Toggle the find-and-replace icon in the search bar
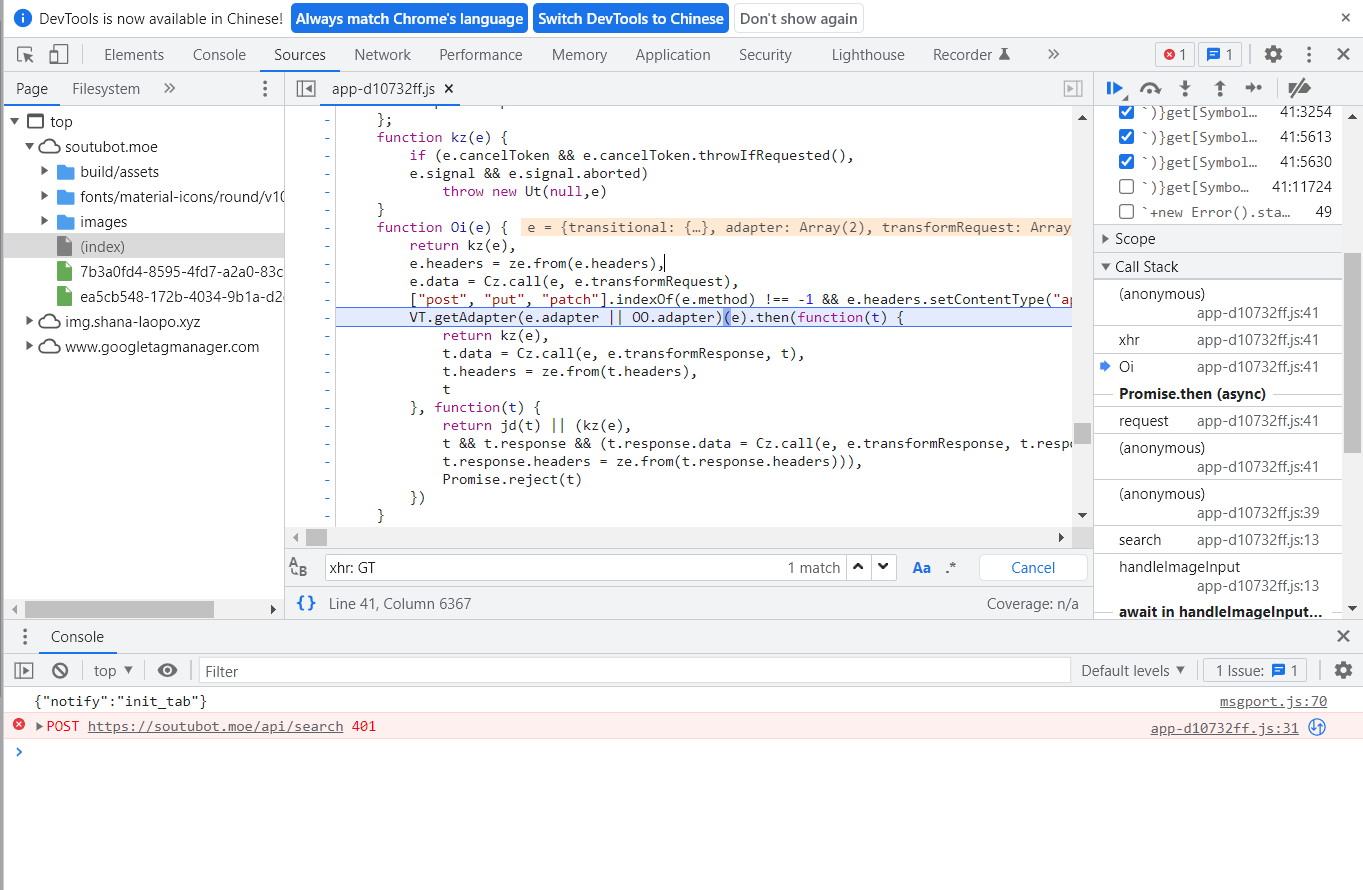1363x890 pixels. 298,567
